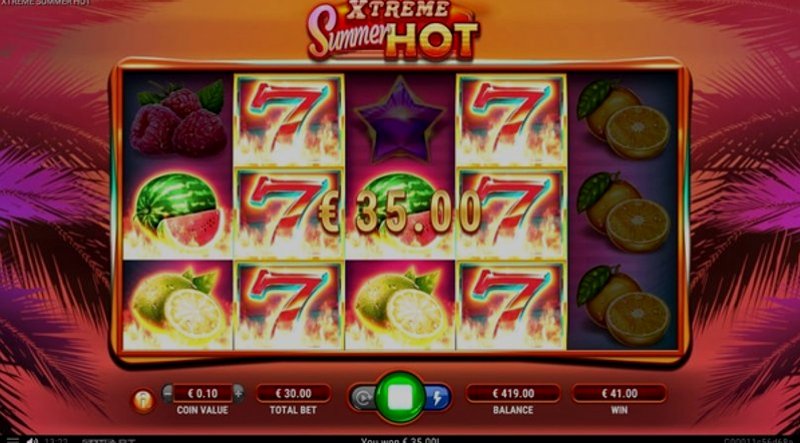800x443 pixels.
Task: Open the hamburger menu in bottom bar
Action: (12, 439)
